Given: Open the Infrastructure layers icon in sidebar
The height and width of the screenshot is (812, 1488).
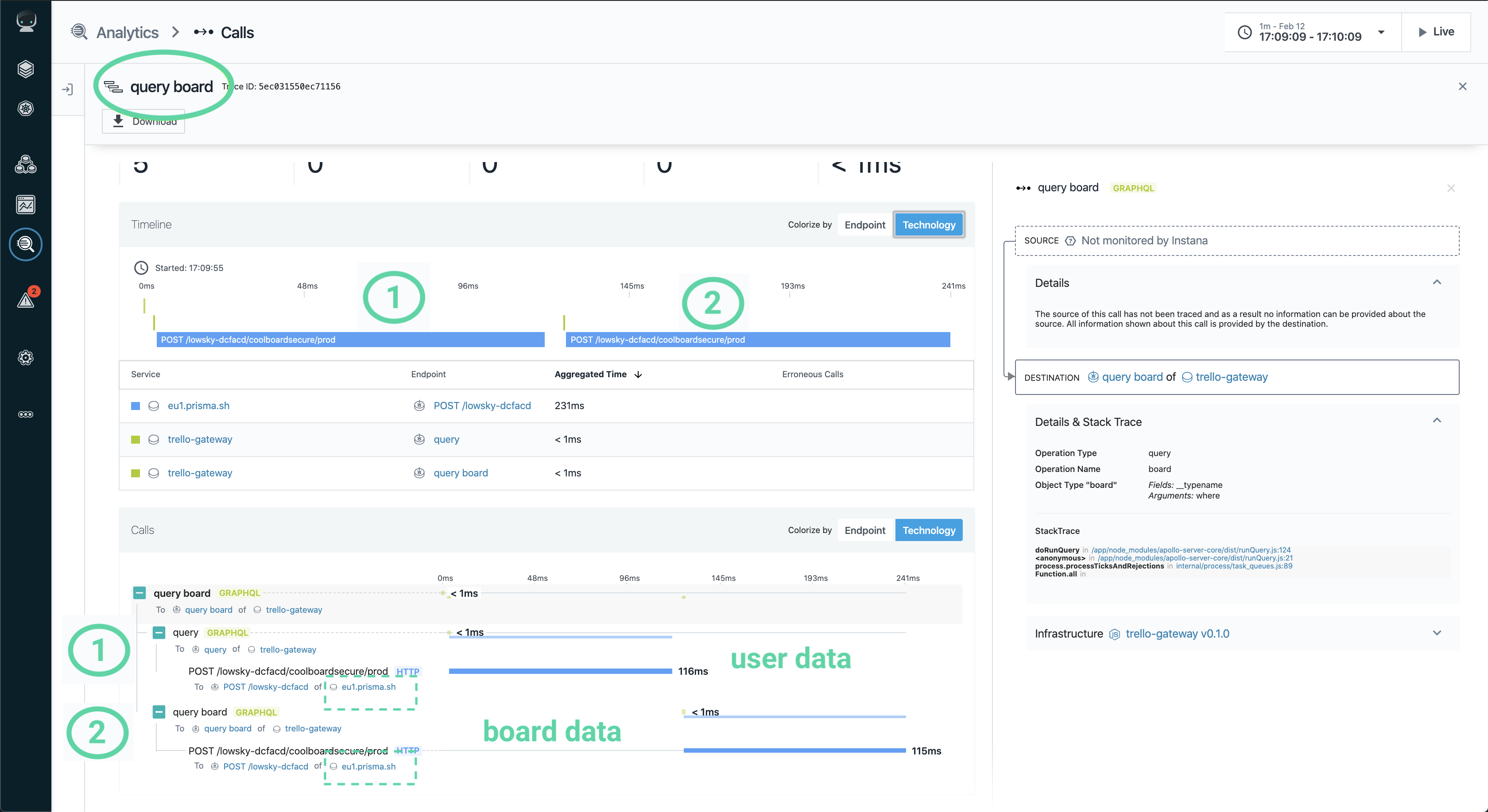Looking at the screenshot, I should point(25,69).
